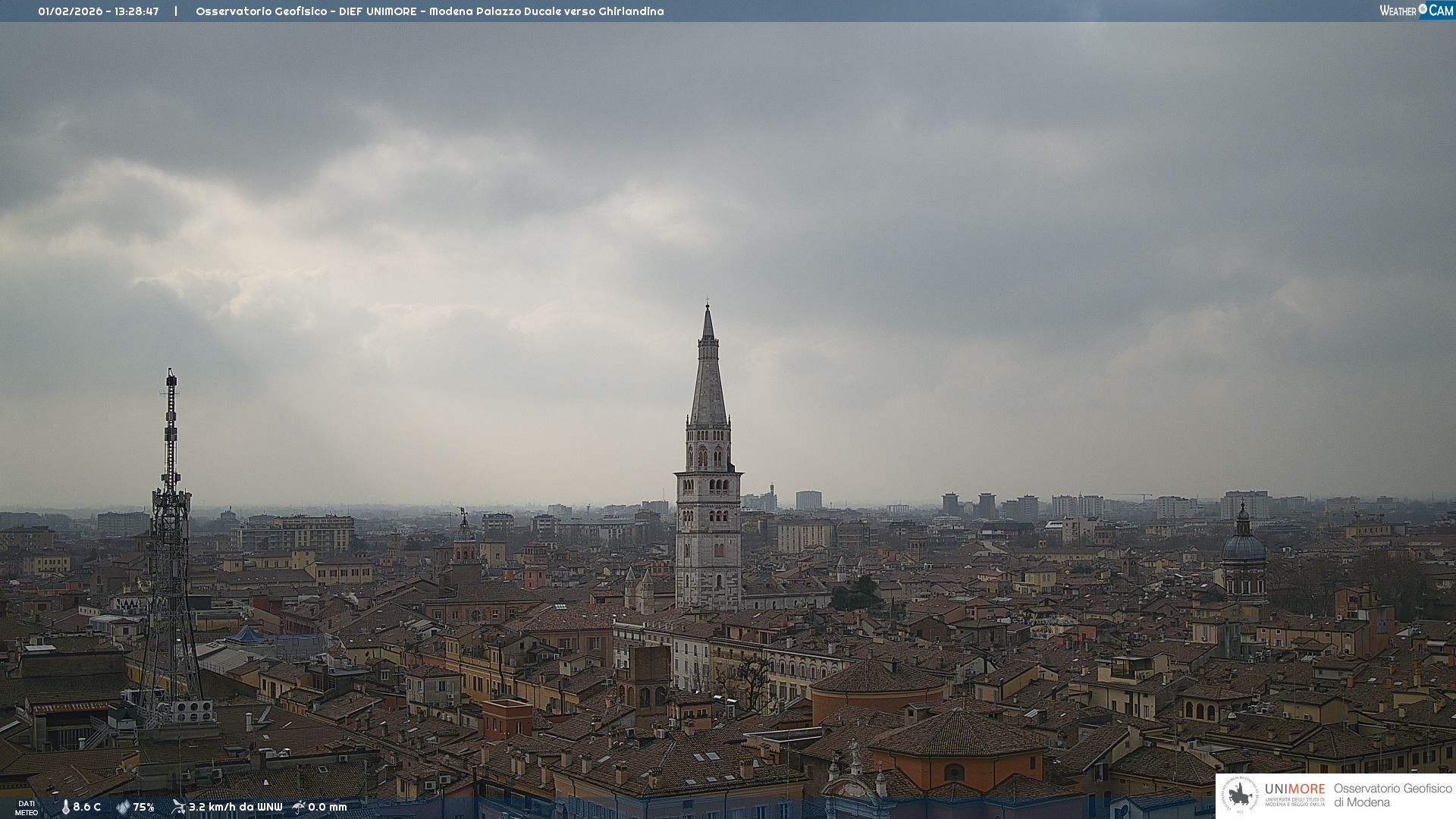Click the wind vane anemometer icon

click(x=178, y=807)
